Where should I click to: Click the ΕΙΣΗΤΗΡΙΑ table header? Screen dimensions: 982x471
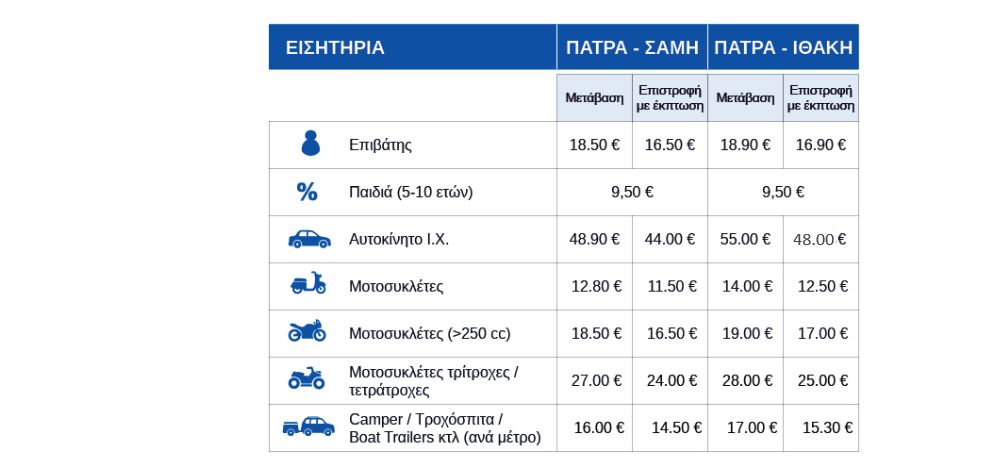[x=413, y=47]
